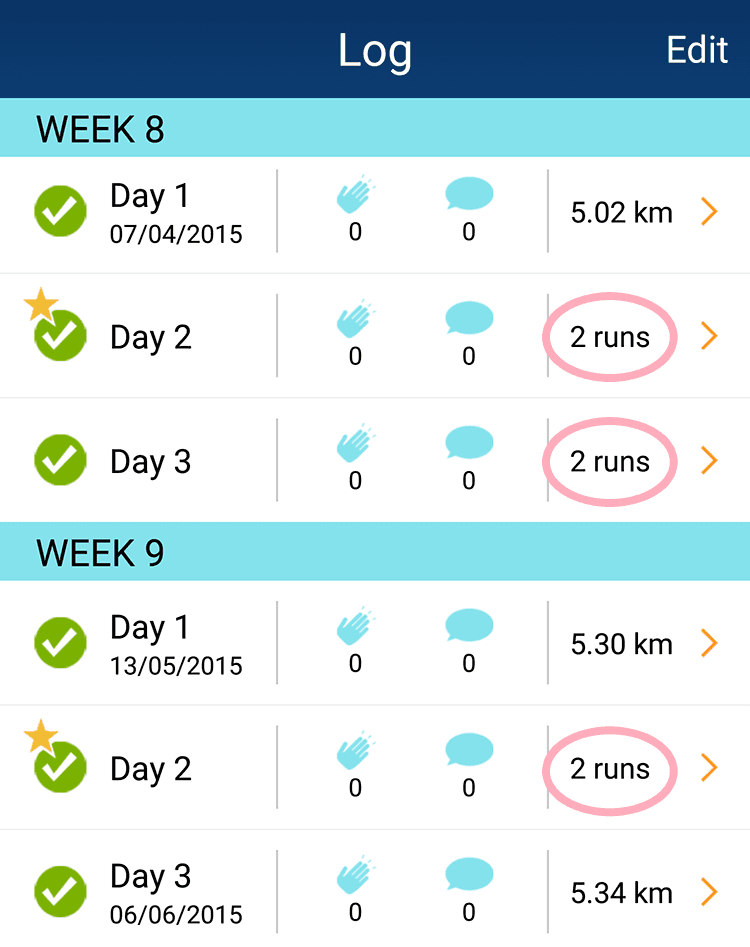Toggle green checkmark for Week 8 Day 3
750x947 pixels.
pyautogui.click(x=60, y=460)
